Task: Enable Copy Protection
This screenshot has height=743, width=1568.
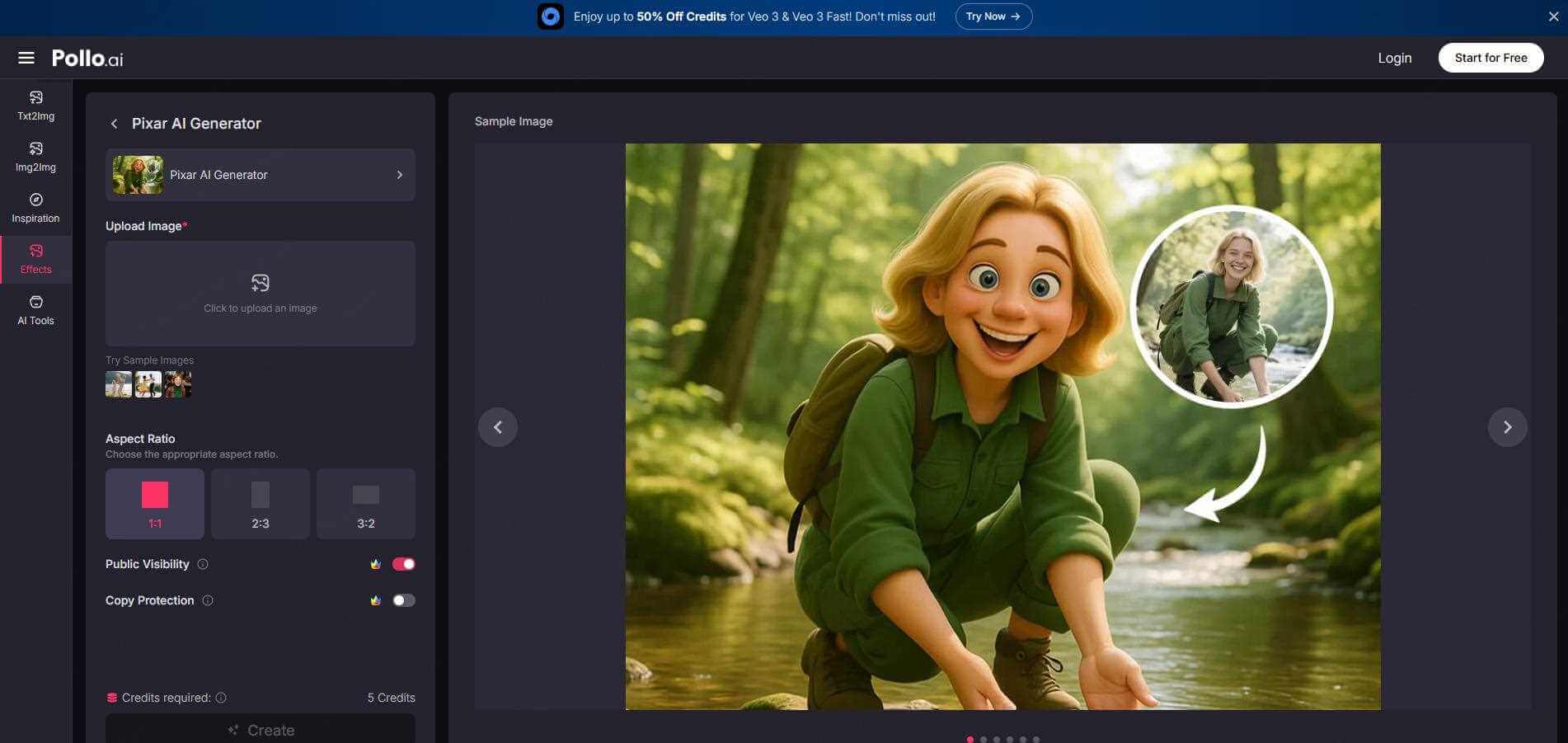Action: 403,600
